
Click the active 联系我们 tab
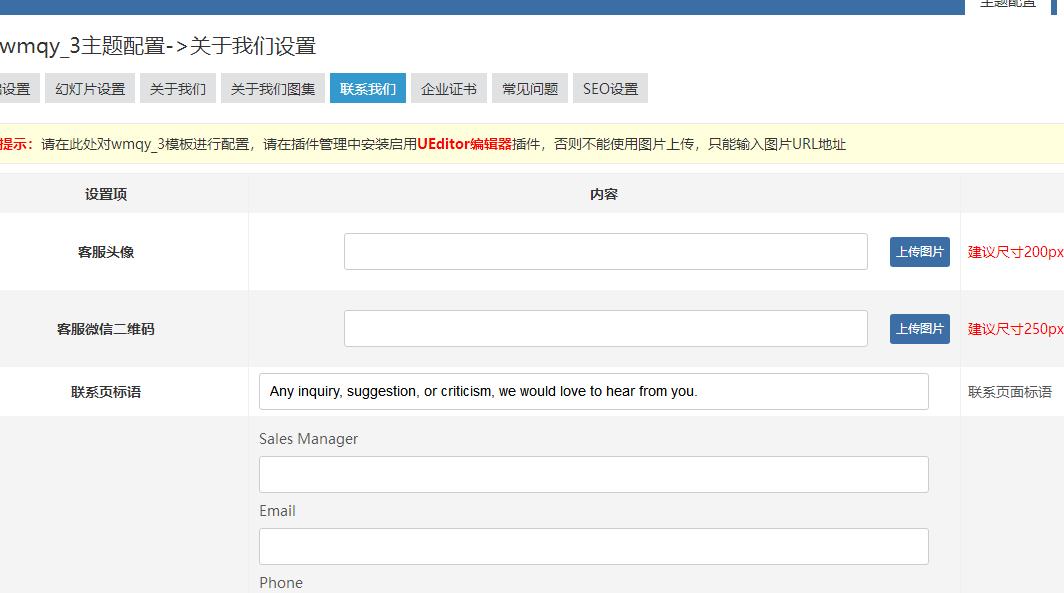368,88
